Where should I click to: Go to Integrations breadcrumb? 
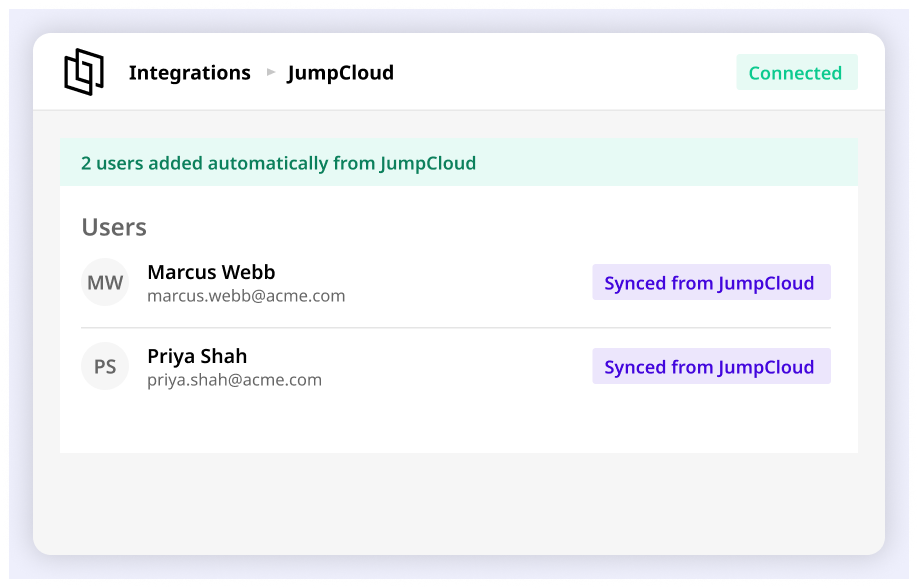point(190,73)
